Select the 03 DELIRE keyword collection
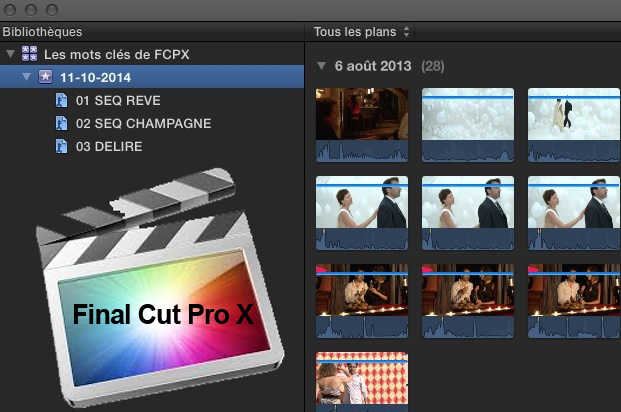 tap(109, 147)
